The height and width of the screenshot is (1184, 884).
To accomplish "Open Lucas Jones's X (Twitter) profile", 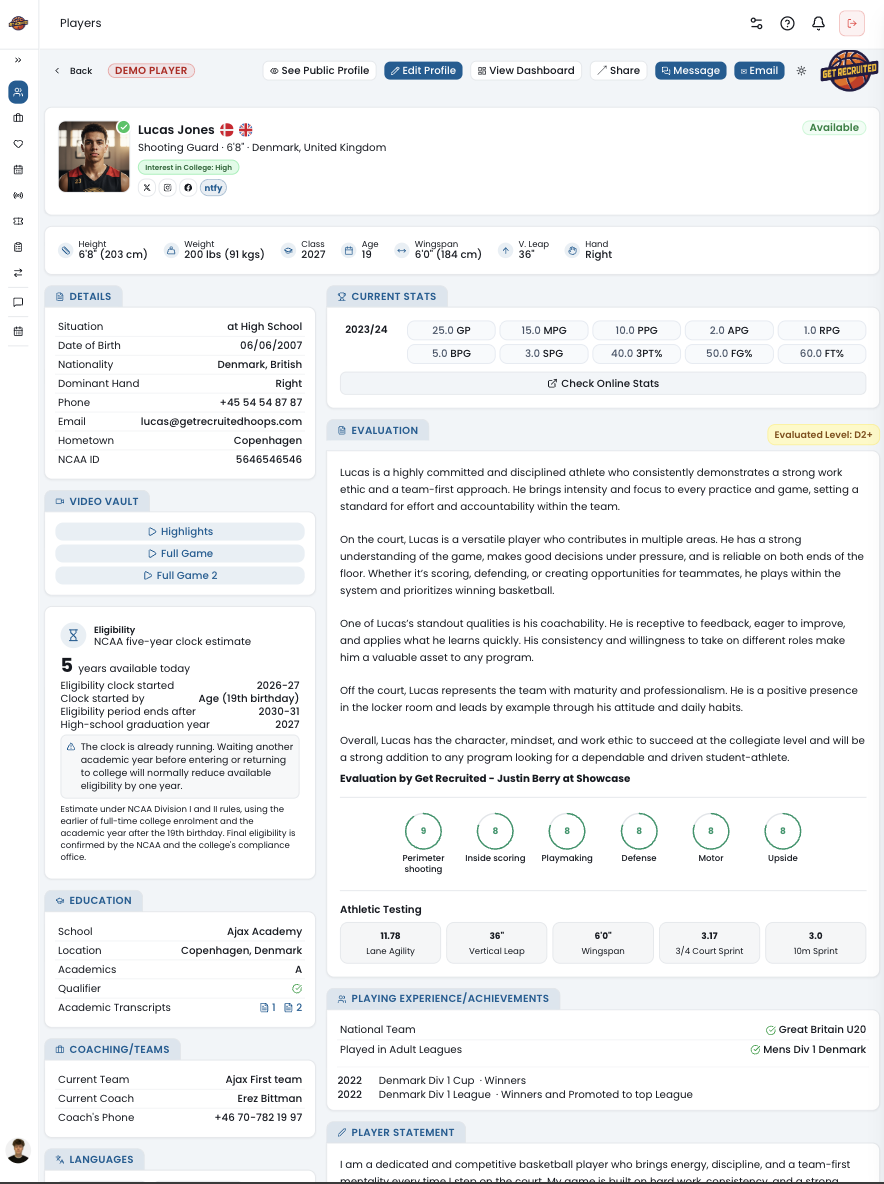I will click(x=147, y=188).
